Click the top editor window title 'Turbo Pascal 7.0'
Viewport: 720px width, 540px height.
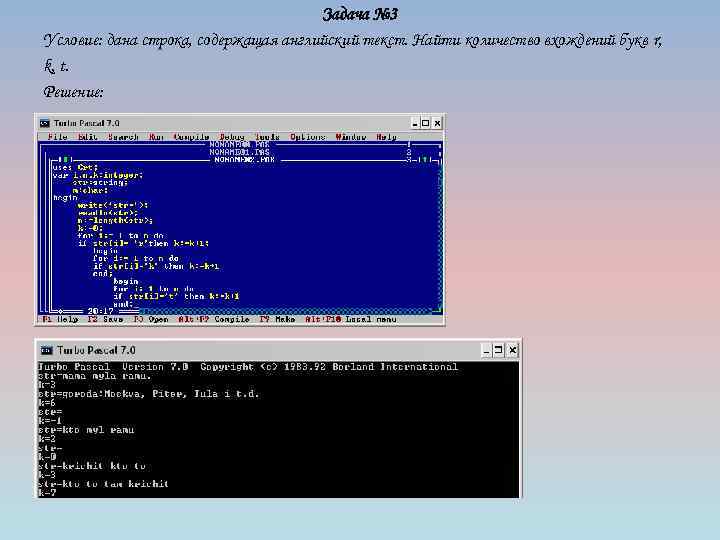(x=86, y=123)
